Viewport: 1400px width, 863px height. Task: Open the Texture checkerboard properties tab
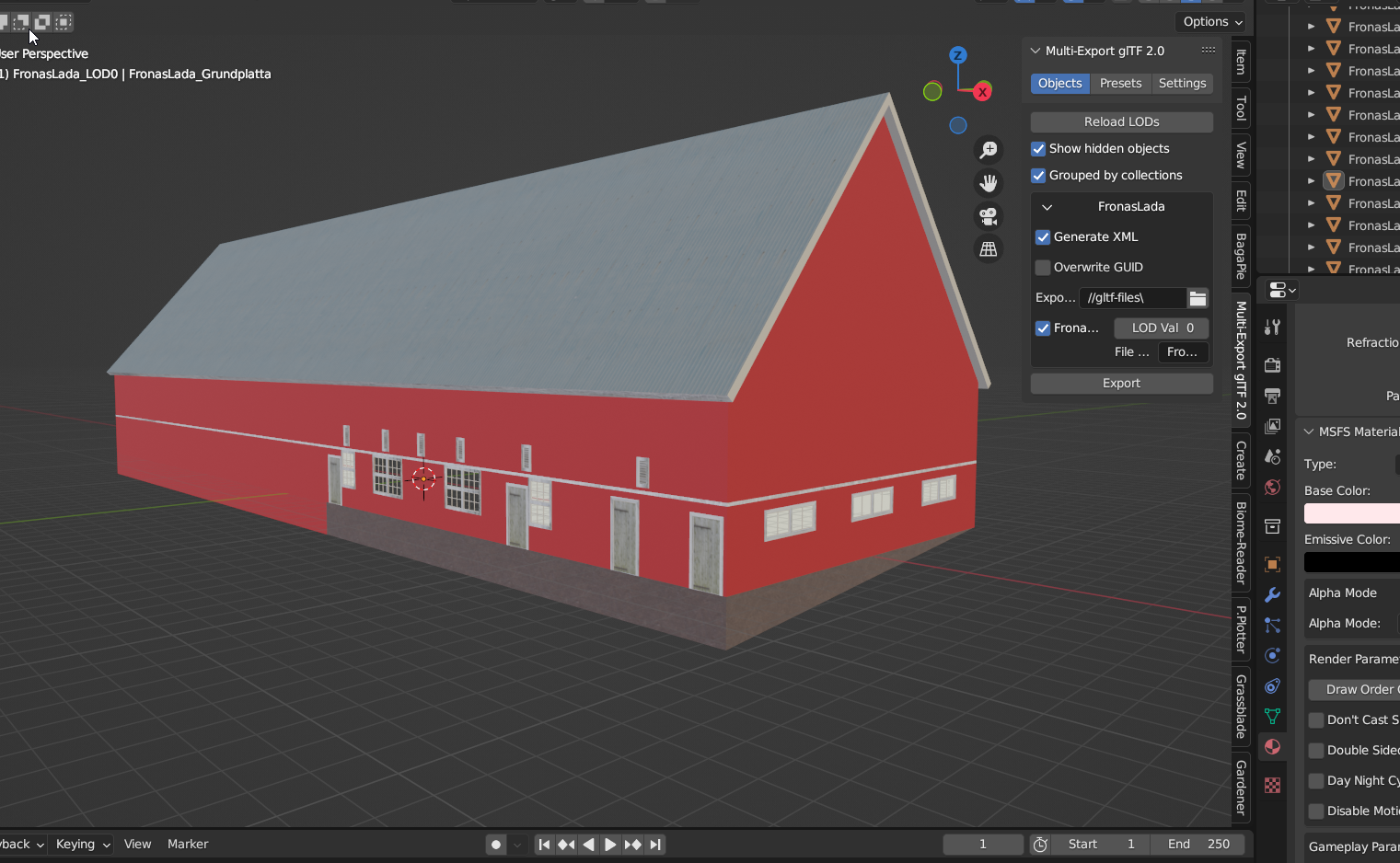coord(1273,785)
